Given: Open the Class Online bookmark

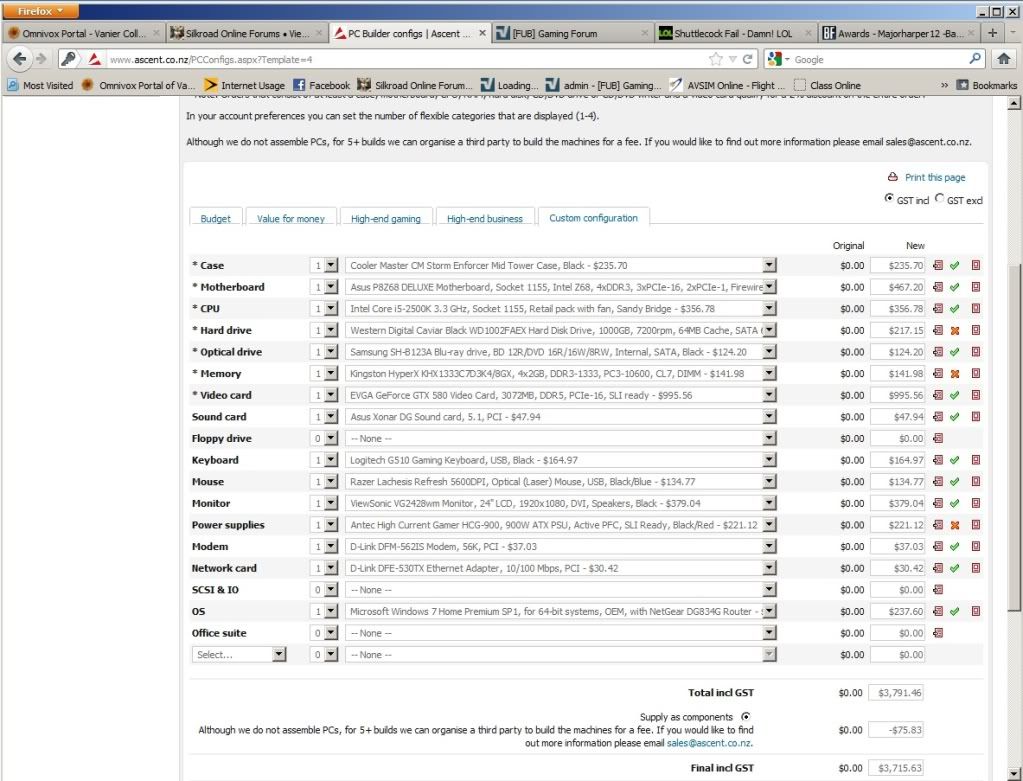Looking at the screenshot, I should 827,85.
